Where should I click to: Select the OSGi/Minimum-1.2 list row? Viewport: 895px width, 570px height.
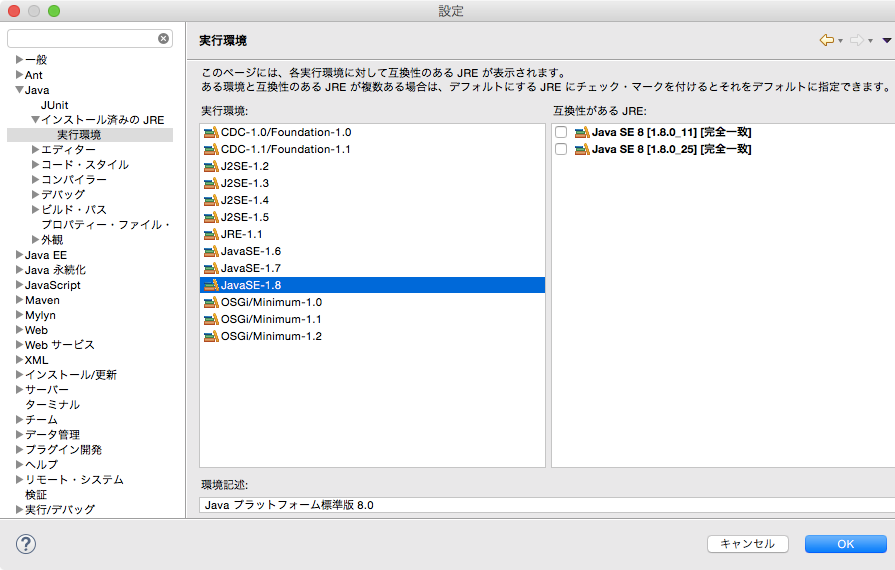[x=372, y=336]
